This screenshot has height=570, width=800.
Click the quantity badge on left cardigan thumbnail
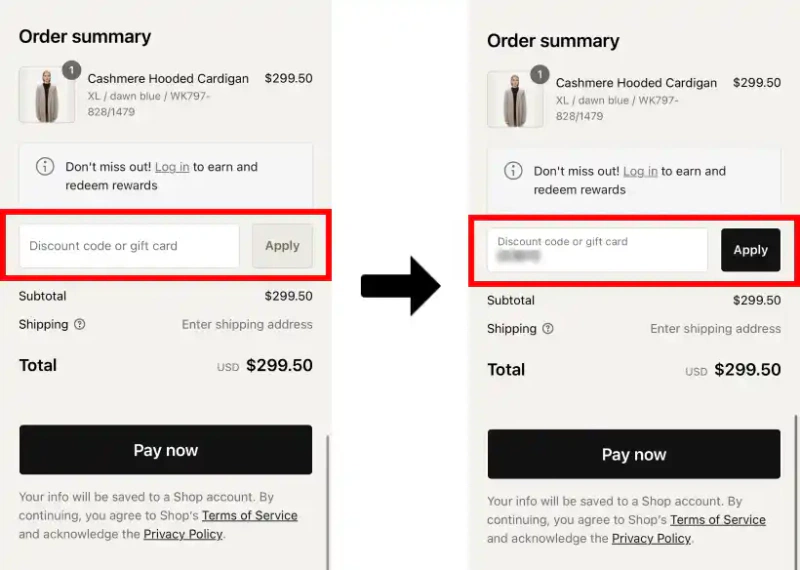tap(71, 70)
